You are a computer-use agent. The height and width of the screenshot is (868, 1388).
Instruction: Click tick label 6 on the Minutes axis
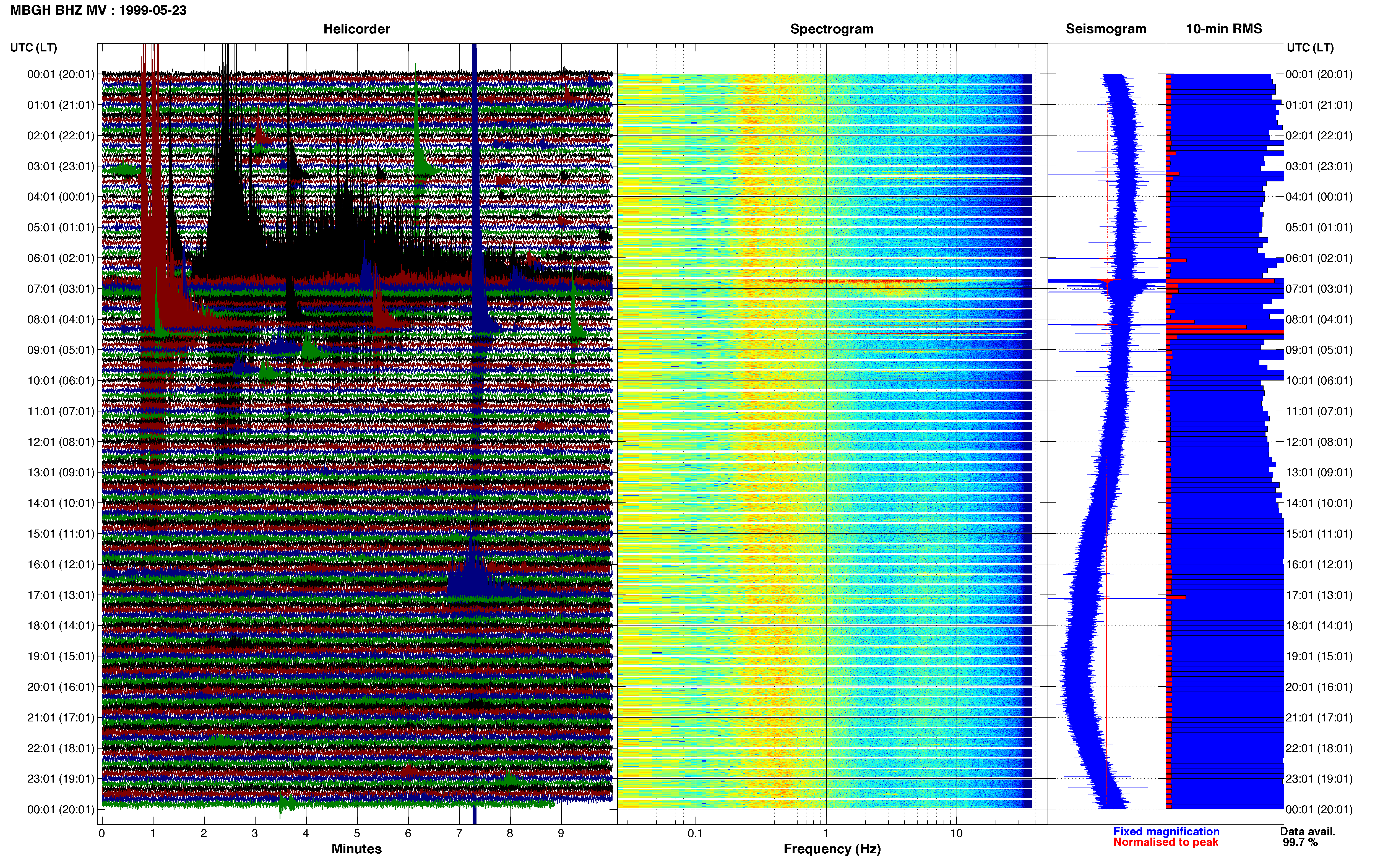pyautogui.click(x=408, y=833)
